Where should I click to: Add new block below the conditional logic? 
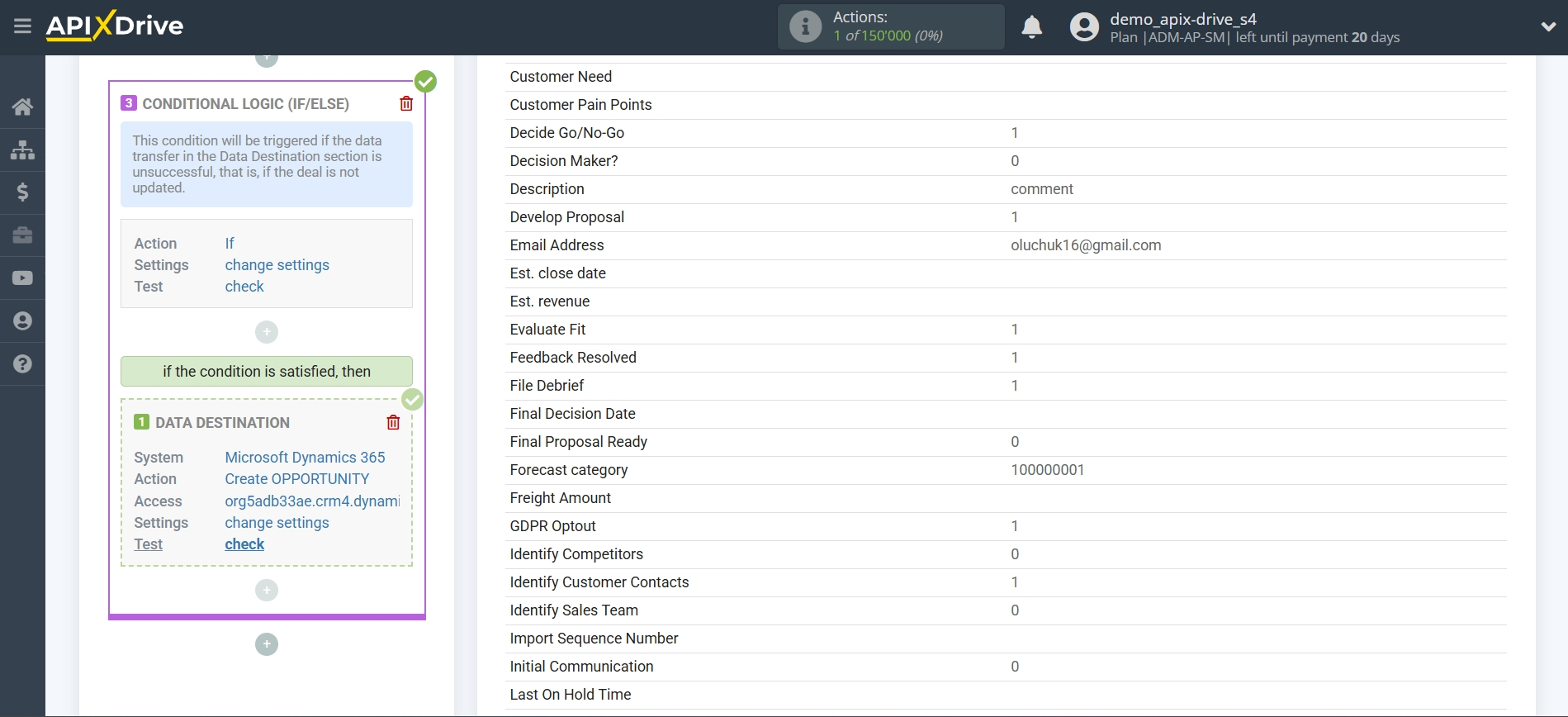click(x=267, y=644)
